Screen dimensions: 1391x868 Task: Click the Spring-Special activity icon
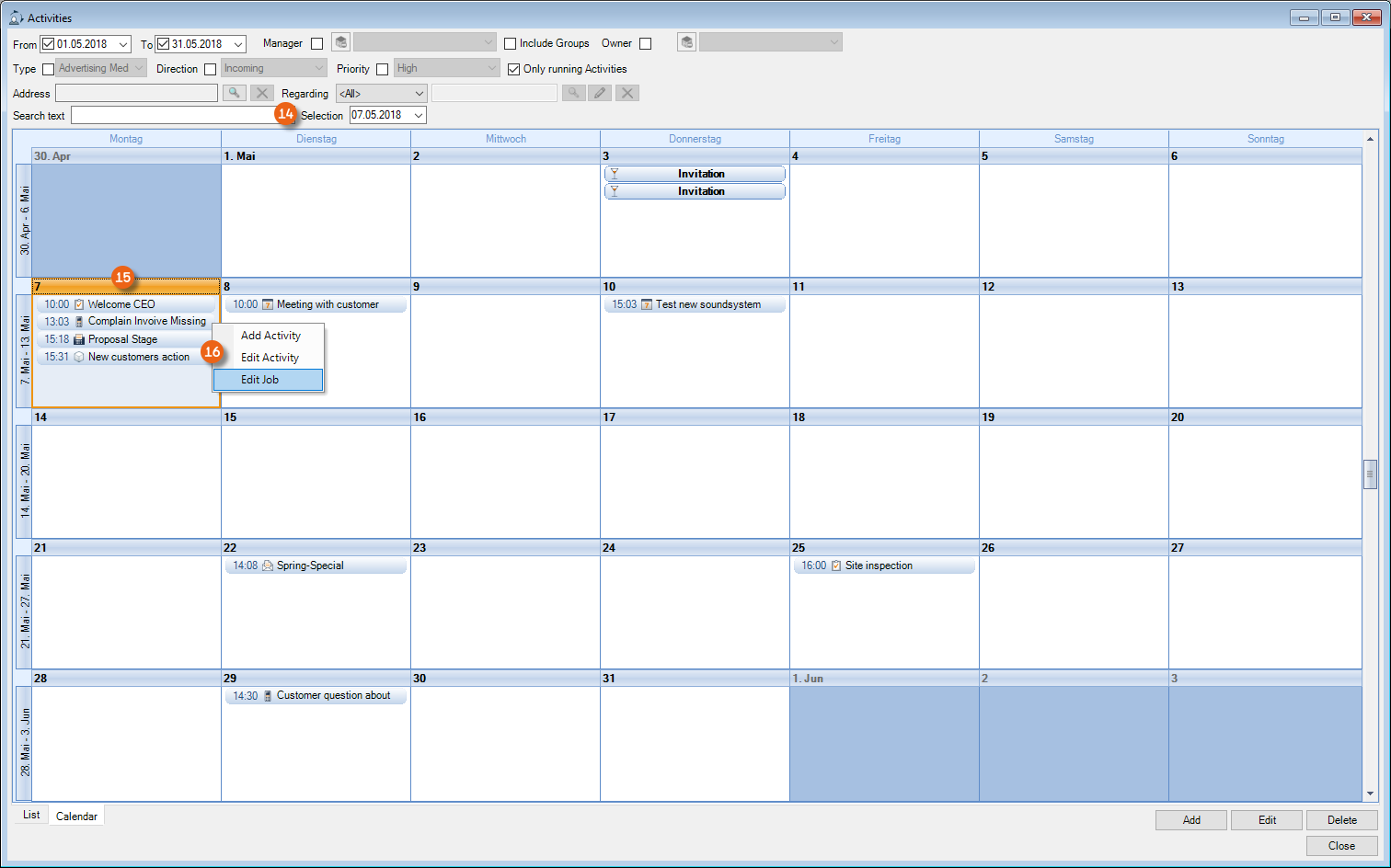coord(268,565)
